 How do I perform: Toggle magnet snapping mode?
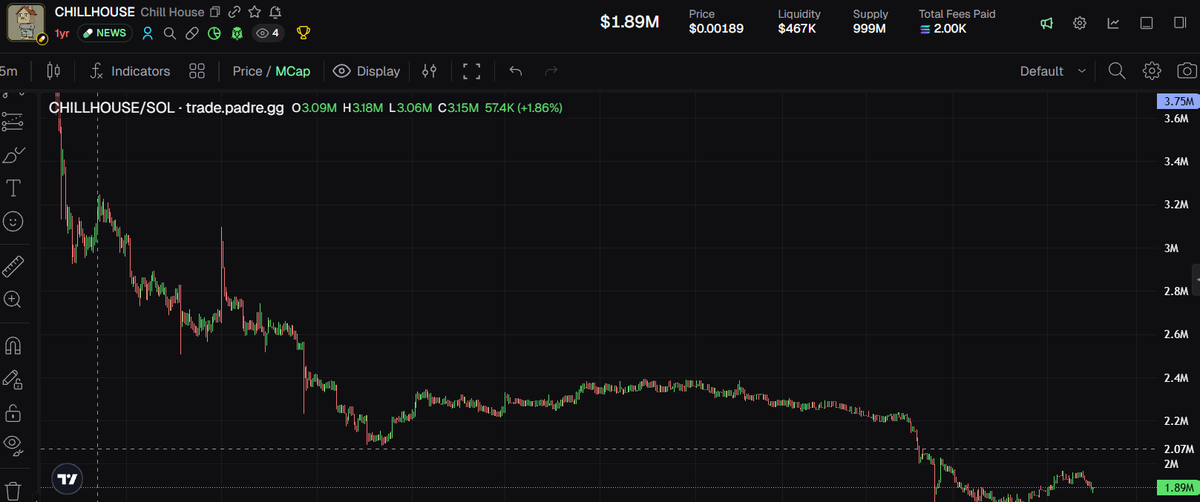[x=14, y=346]
